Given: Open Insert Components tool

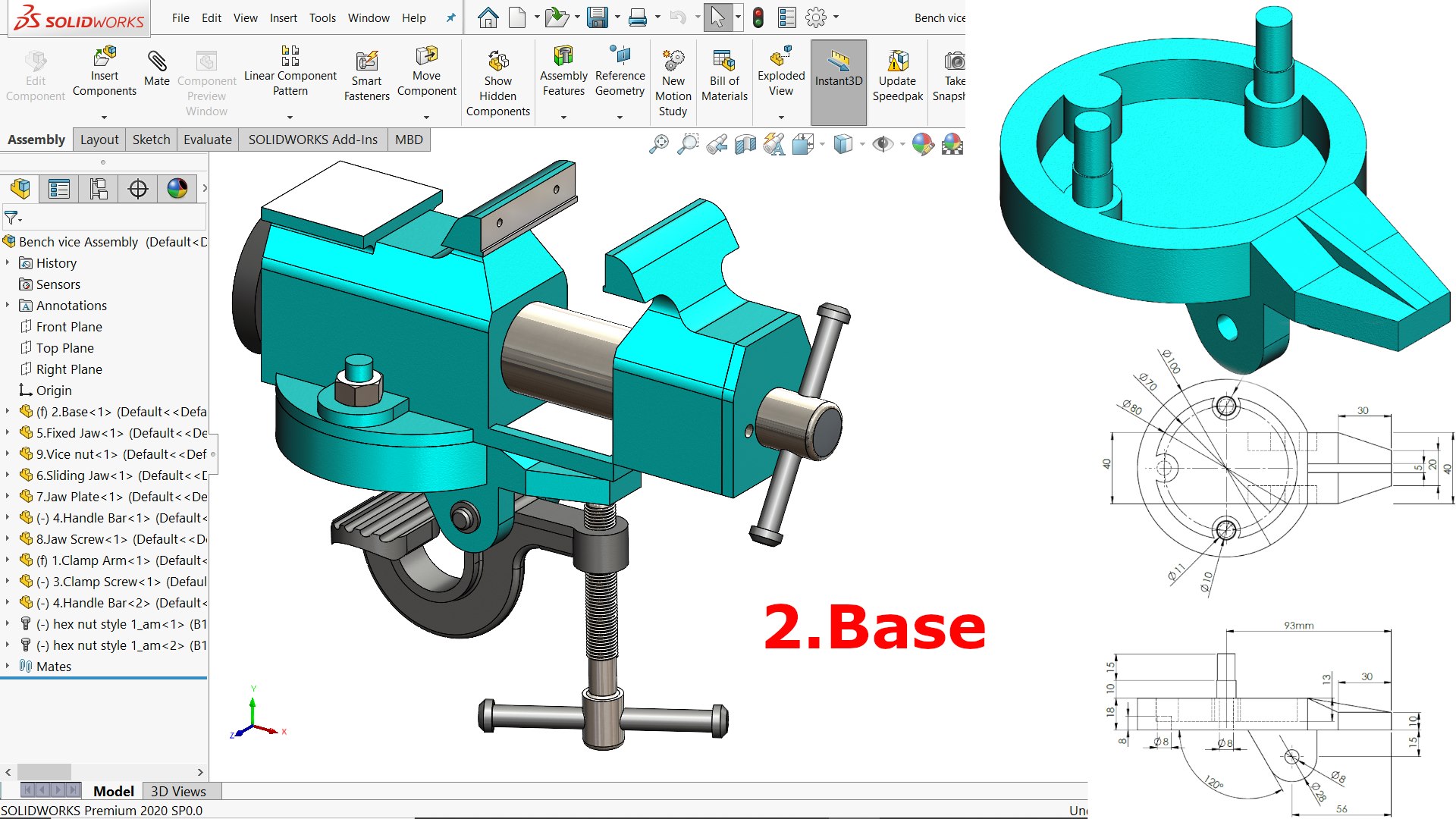Looking at the screenshot, I should [105, 57].
